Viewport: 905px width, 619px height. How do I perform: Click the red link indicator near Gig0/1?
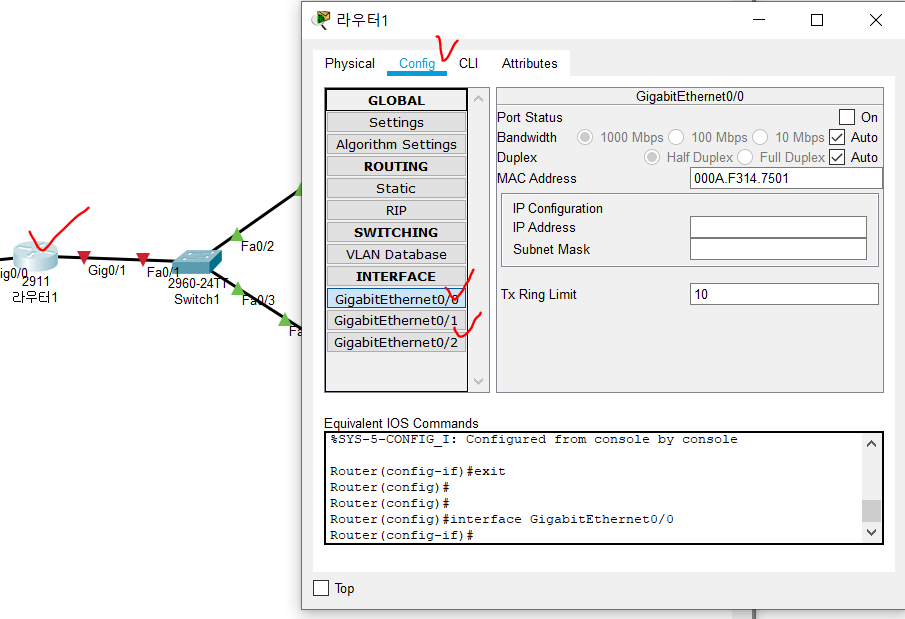coord(84,257)
